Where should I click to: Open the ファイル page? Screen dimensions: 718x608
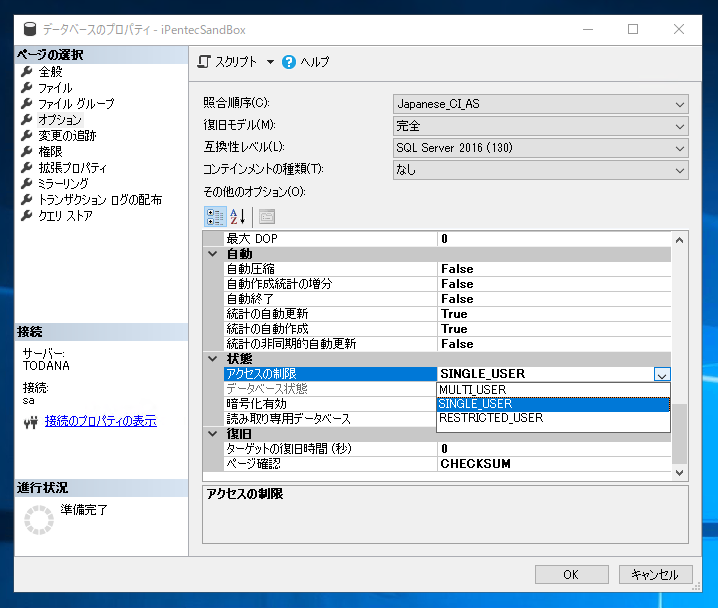[55, 87]
